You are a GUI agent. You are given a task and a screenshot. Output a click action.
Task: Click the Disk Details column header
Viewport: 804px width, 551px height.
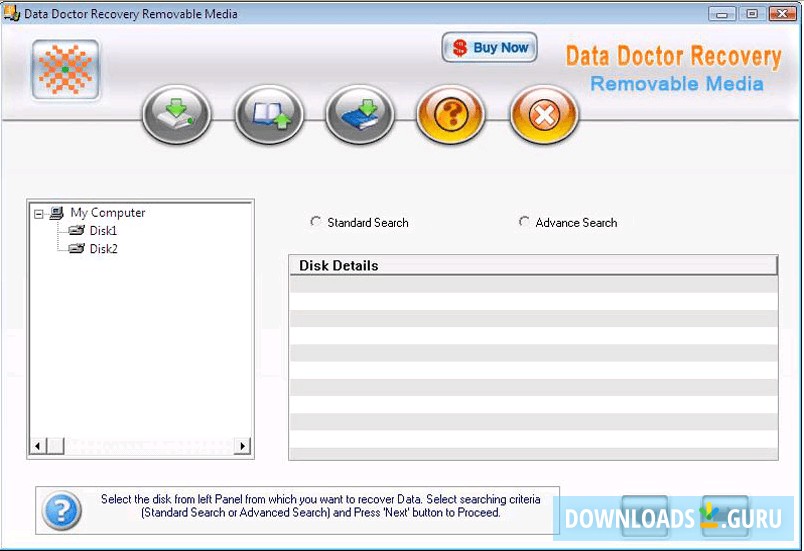[533, 266]
